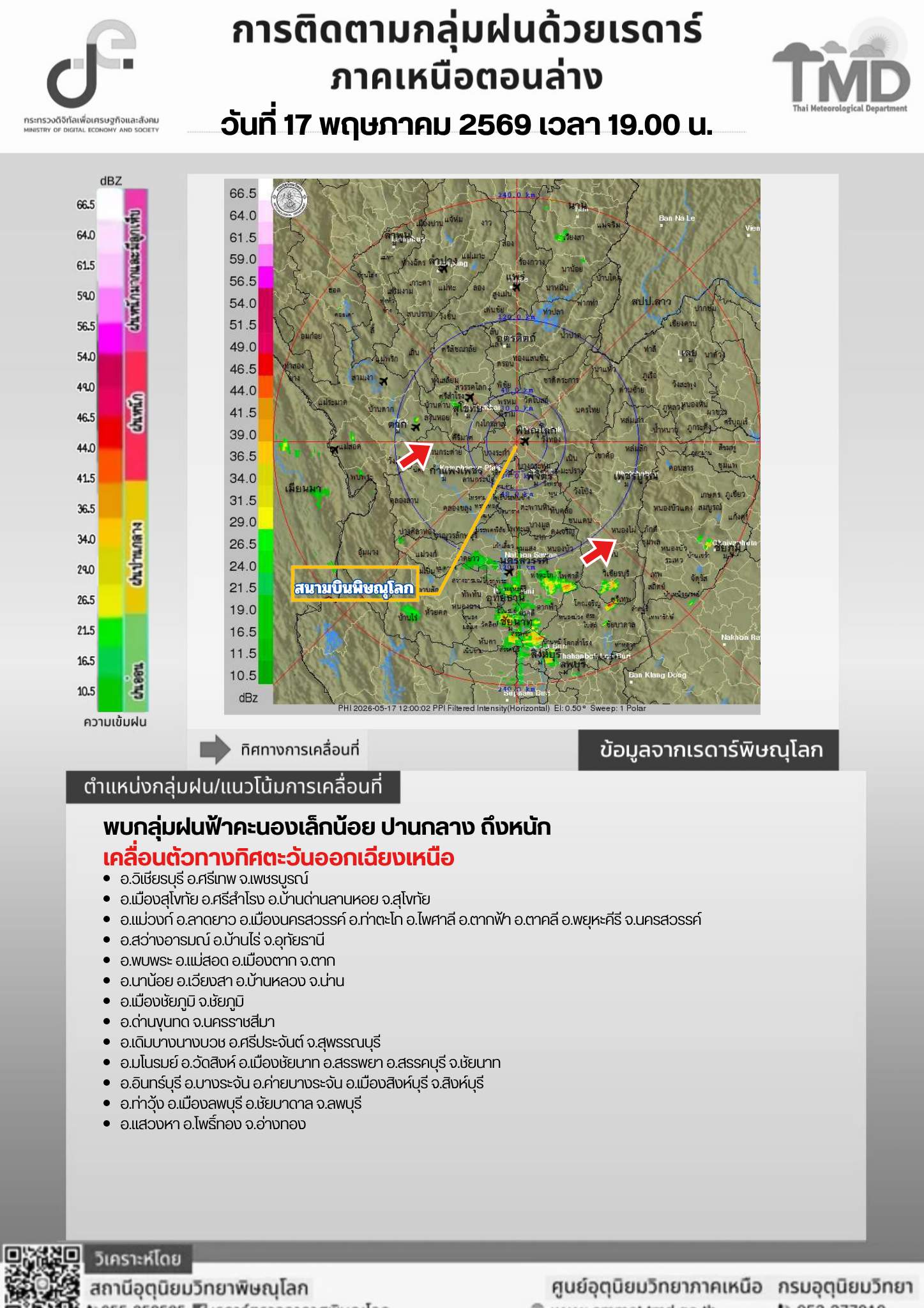This screenshot has width=924, height=1308.
Task: Click the date line วันที่ 17 พฤษภาคม 2569 เวลา 19.00 น.
Action: click(x=467, y=125)
